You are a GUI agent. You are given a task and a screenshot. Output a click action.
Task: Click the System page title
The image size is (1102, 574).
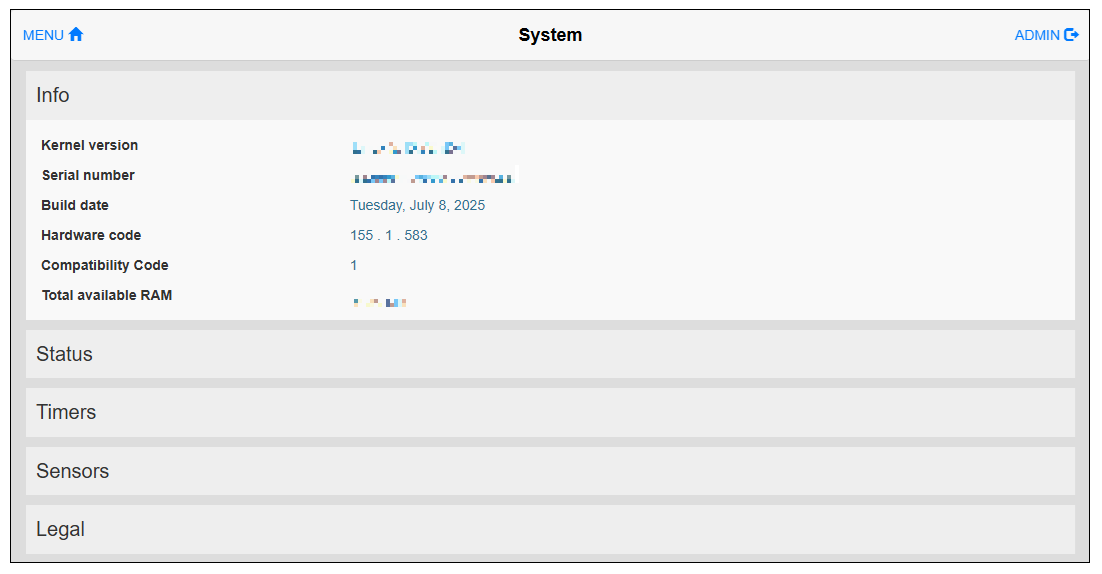tap(550, 35)
